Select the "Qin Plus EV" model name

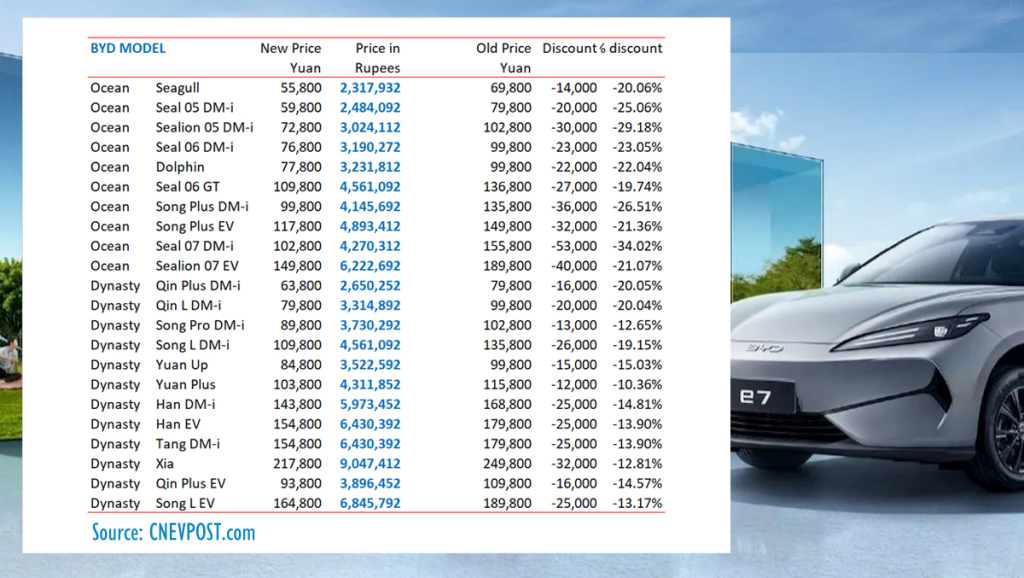point(191,484)
